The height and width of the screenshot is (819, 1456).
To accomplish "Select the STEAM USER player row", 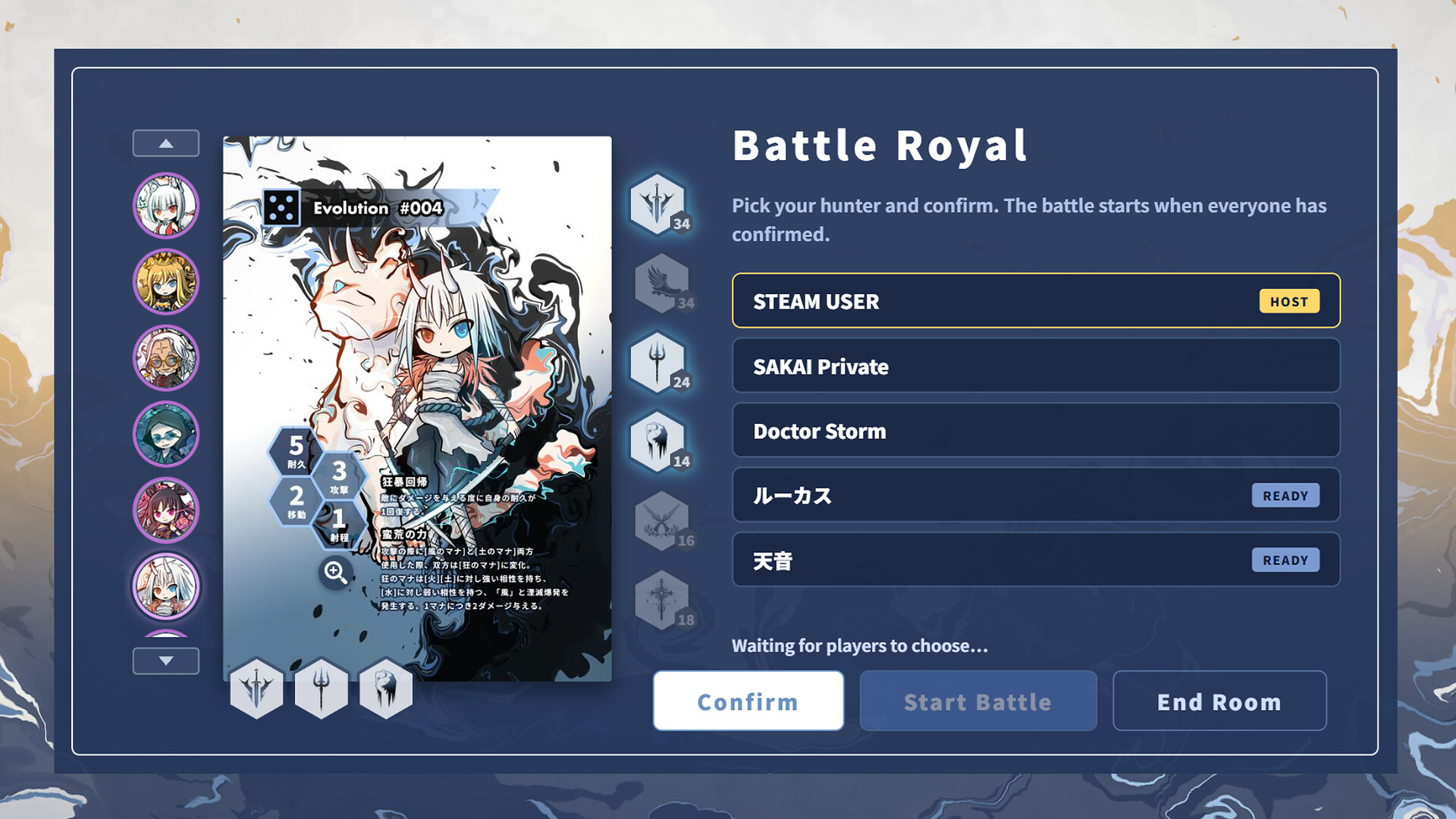I will tap(1036, 301).
